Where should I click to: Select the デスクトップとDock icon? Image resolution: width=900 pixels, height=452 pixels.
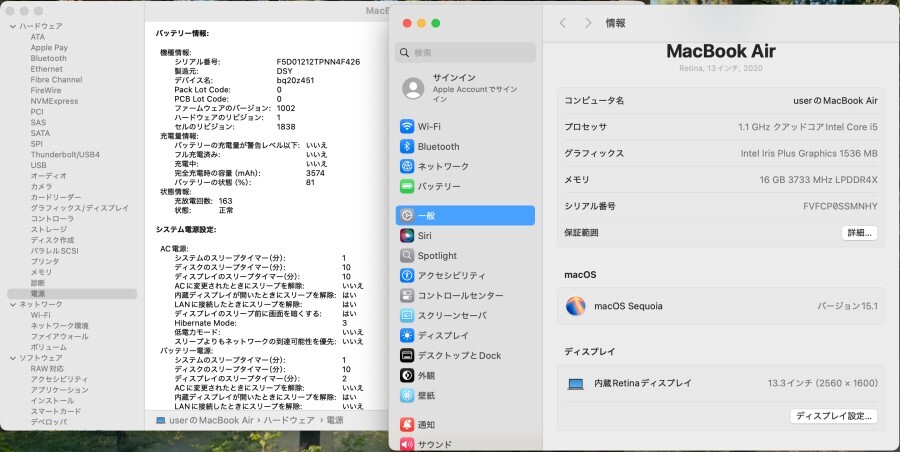[x=407, y=355]
